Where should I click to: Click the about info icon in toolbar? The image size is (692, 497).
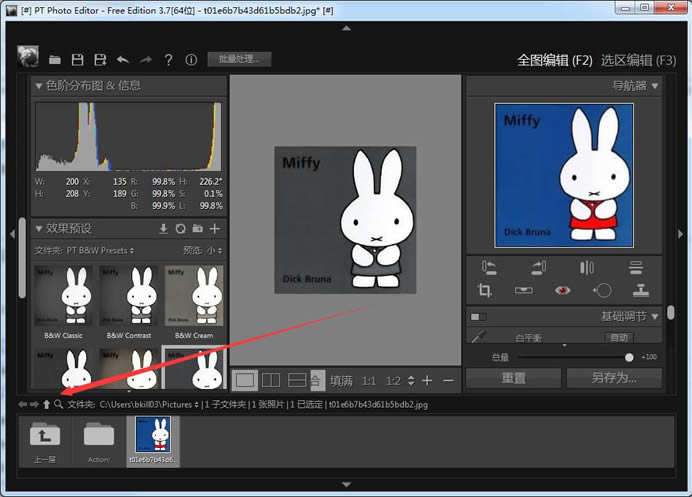[191, 60]
